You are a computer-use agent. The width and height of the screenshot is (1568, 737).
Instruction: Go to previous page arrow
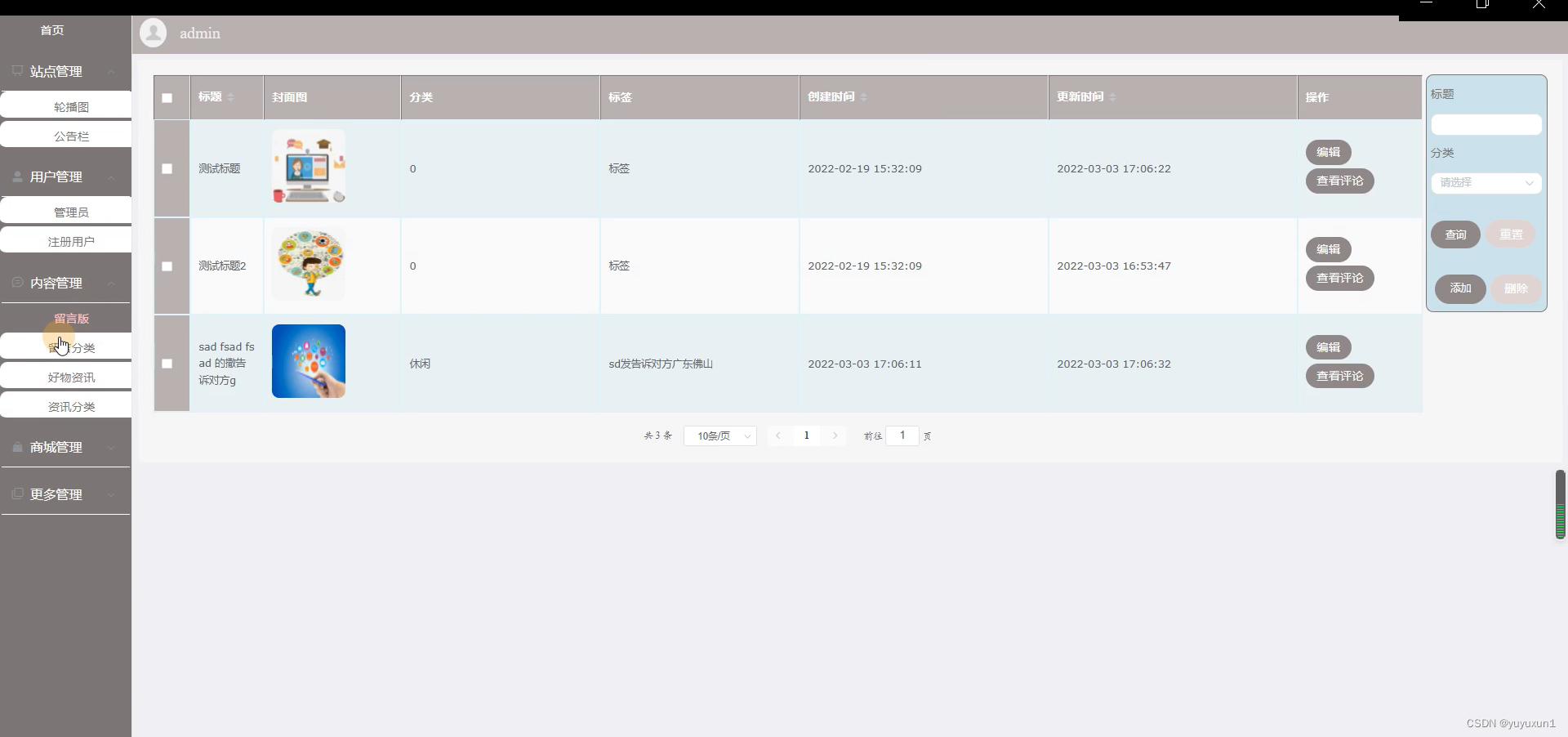point(778,435)
